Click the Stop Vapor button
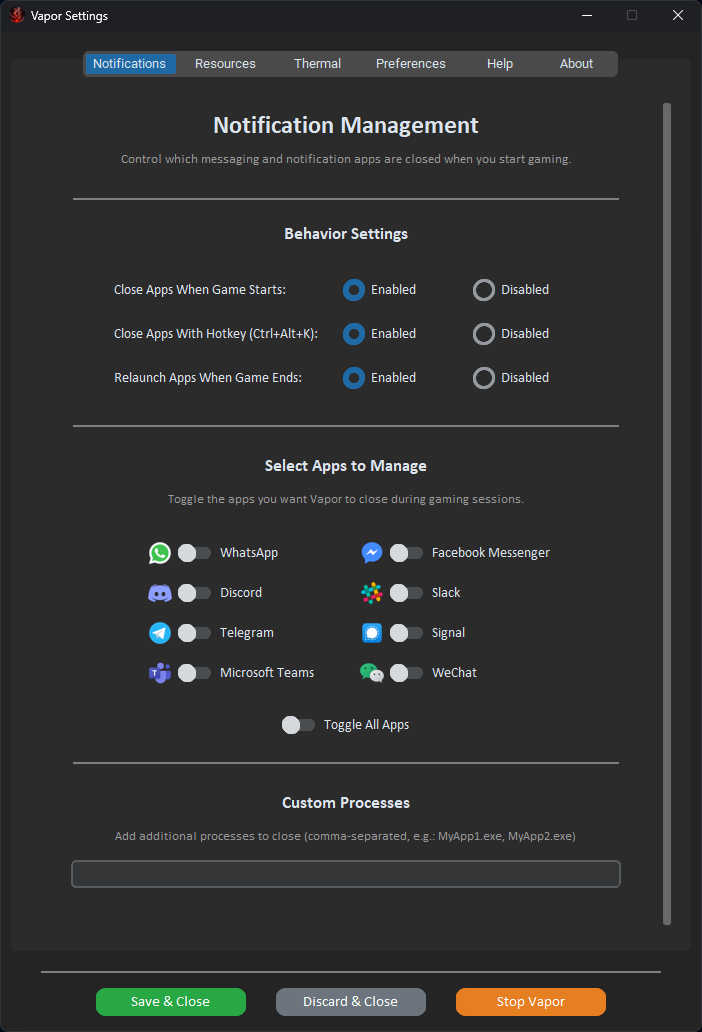702x1032 pixels. [x=530, y=1001]
